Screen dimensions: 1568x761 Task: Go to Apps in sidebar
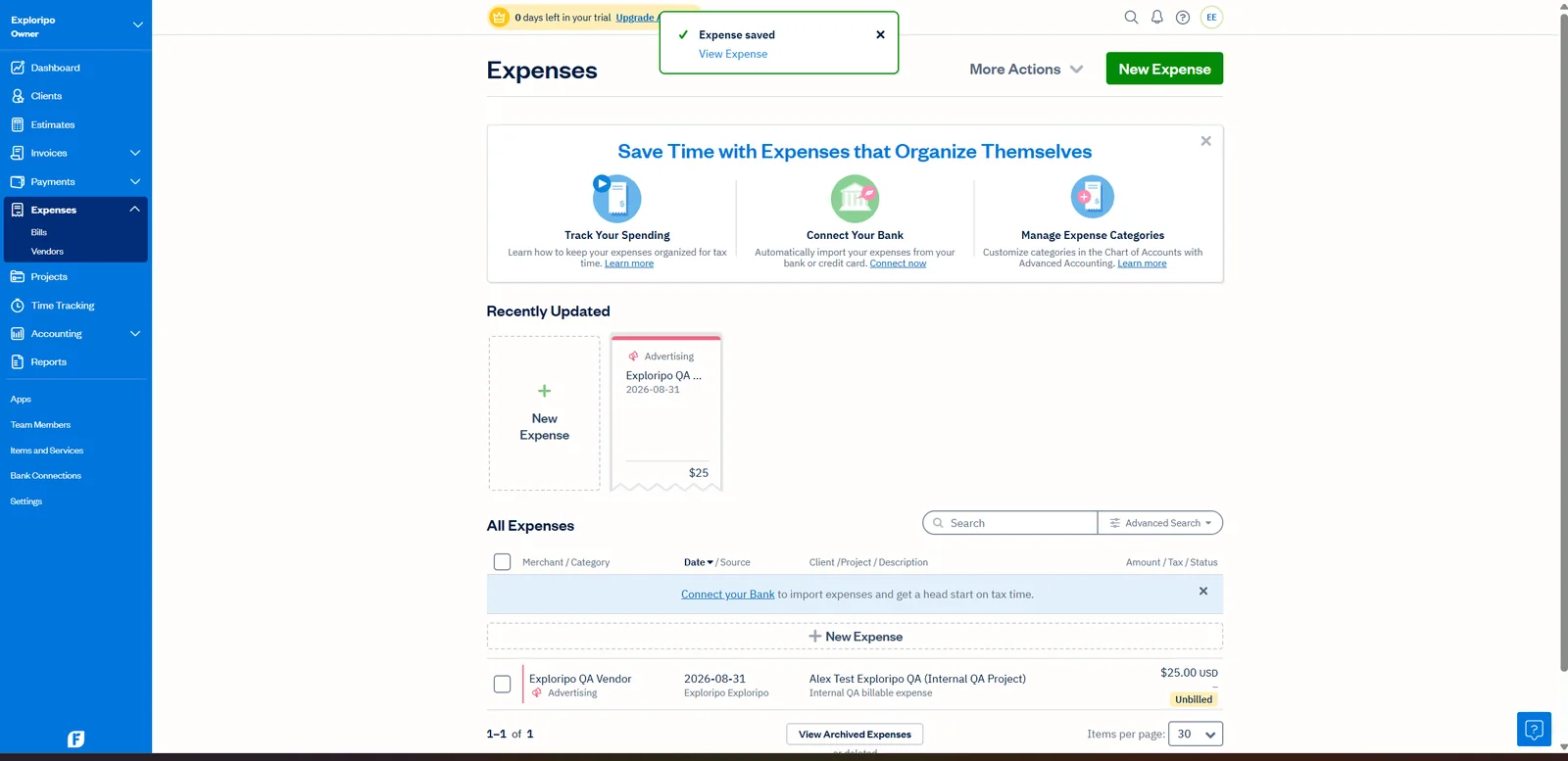tap(21, 400)
